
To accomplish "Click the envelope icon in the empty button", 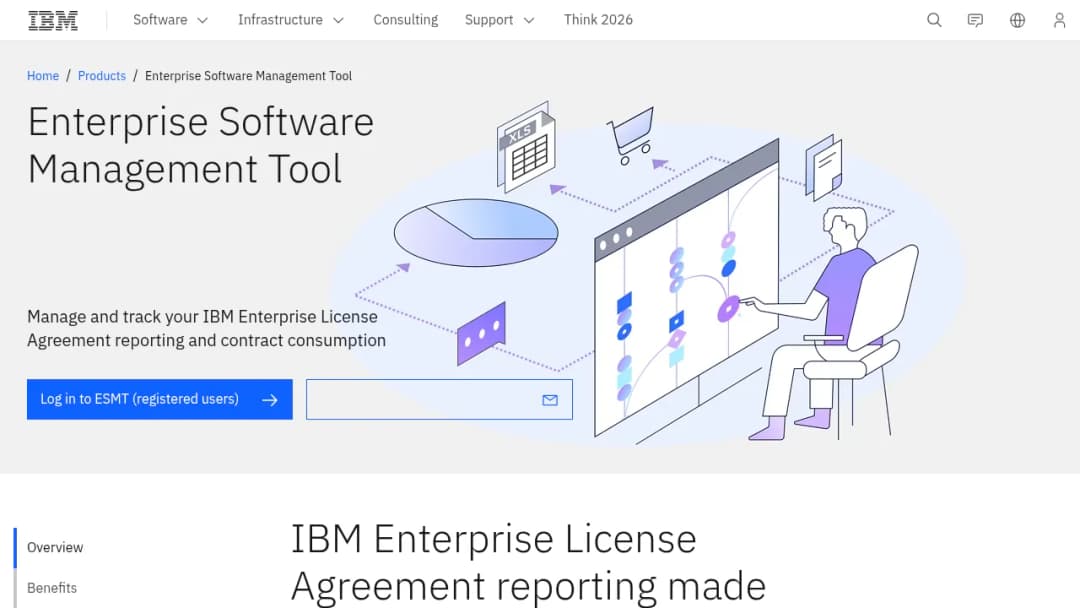I will tap(550, 400).
